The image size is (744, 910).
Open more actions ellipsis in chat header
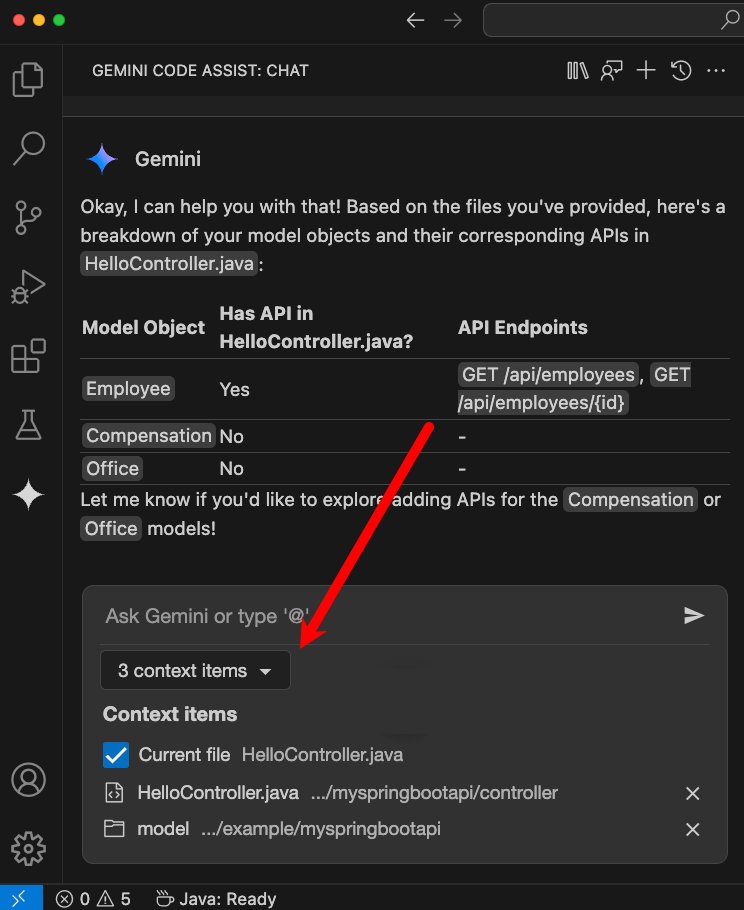[x=716, y=71]
